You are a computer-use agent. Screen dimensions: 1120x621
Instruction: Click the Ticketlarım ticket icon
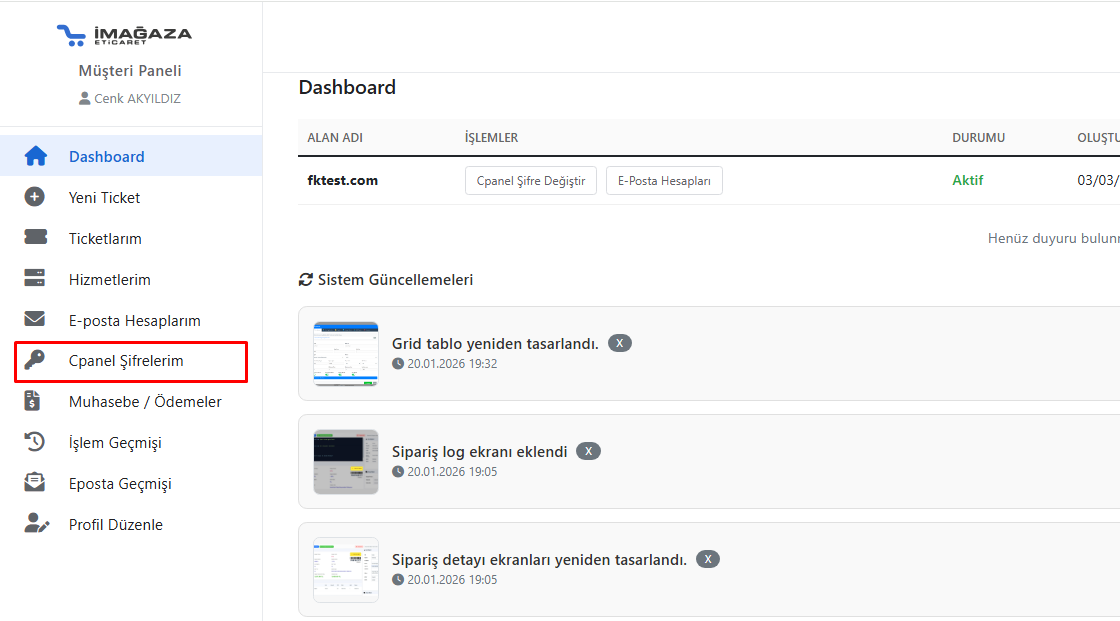click(x=35, y=238)
